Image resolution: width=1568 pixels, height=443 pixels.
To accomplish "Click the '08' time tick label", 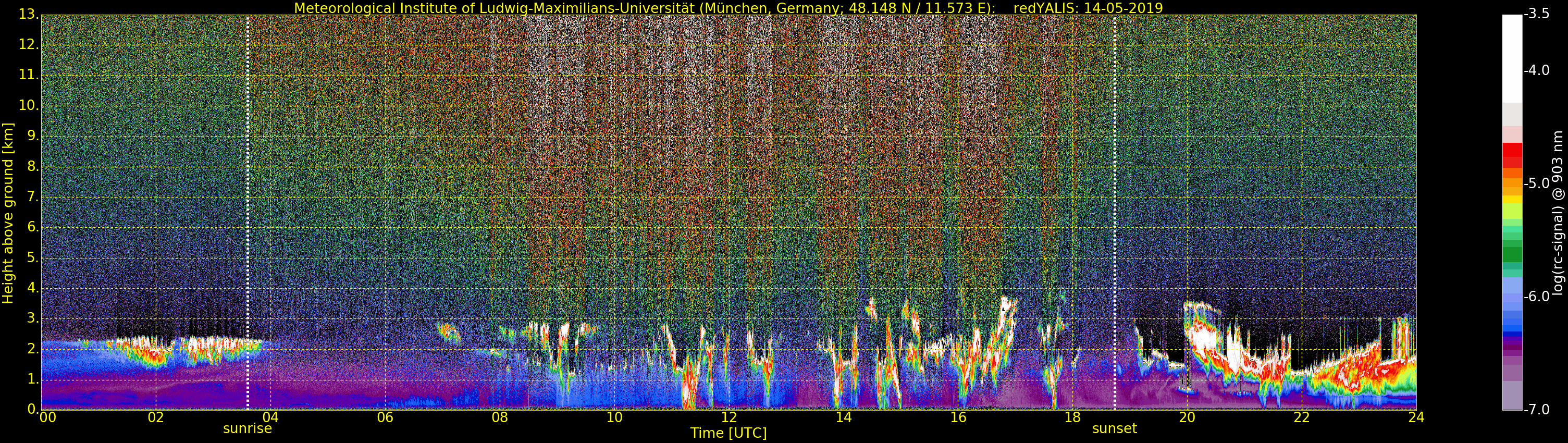I will (x=500, y=417).
